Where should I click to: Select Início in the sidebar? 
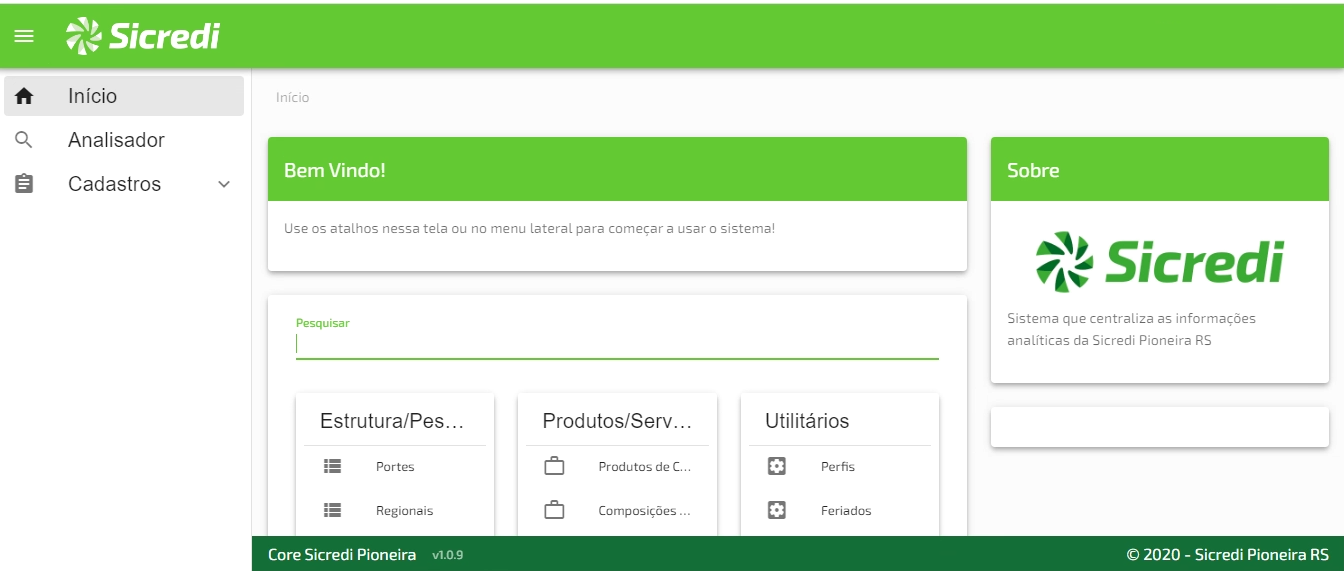click(124, 96)
